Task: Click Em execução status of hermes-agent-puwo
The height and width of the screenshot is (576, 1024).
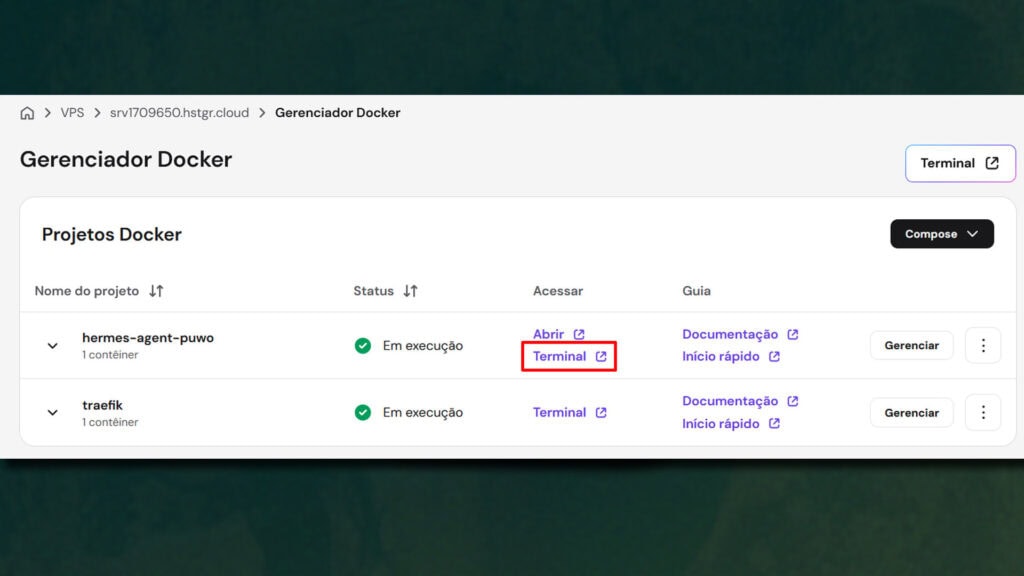Action: click(423, 345)
